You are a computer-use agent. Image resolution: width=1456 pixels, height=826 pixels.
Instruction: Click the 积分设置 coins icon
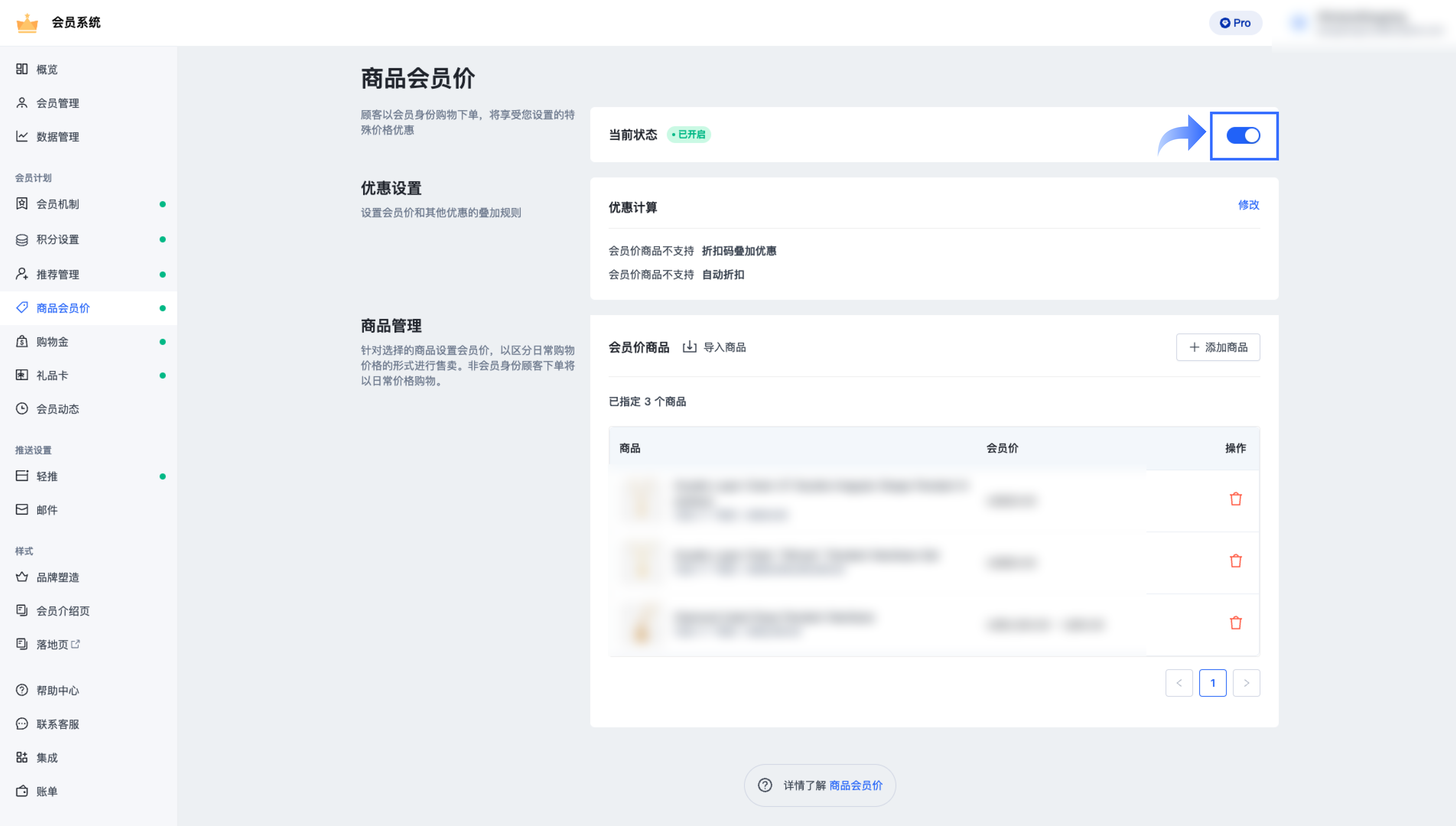pyautogui.click(x=22, y=239)
